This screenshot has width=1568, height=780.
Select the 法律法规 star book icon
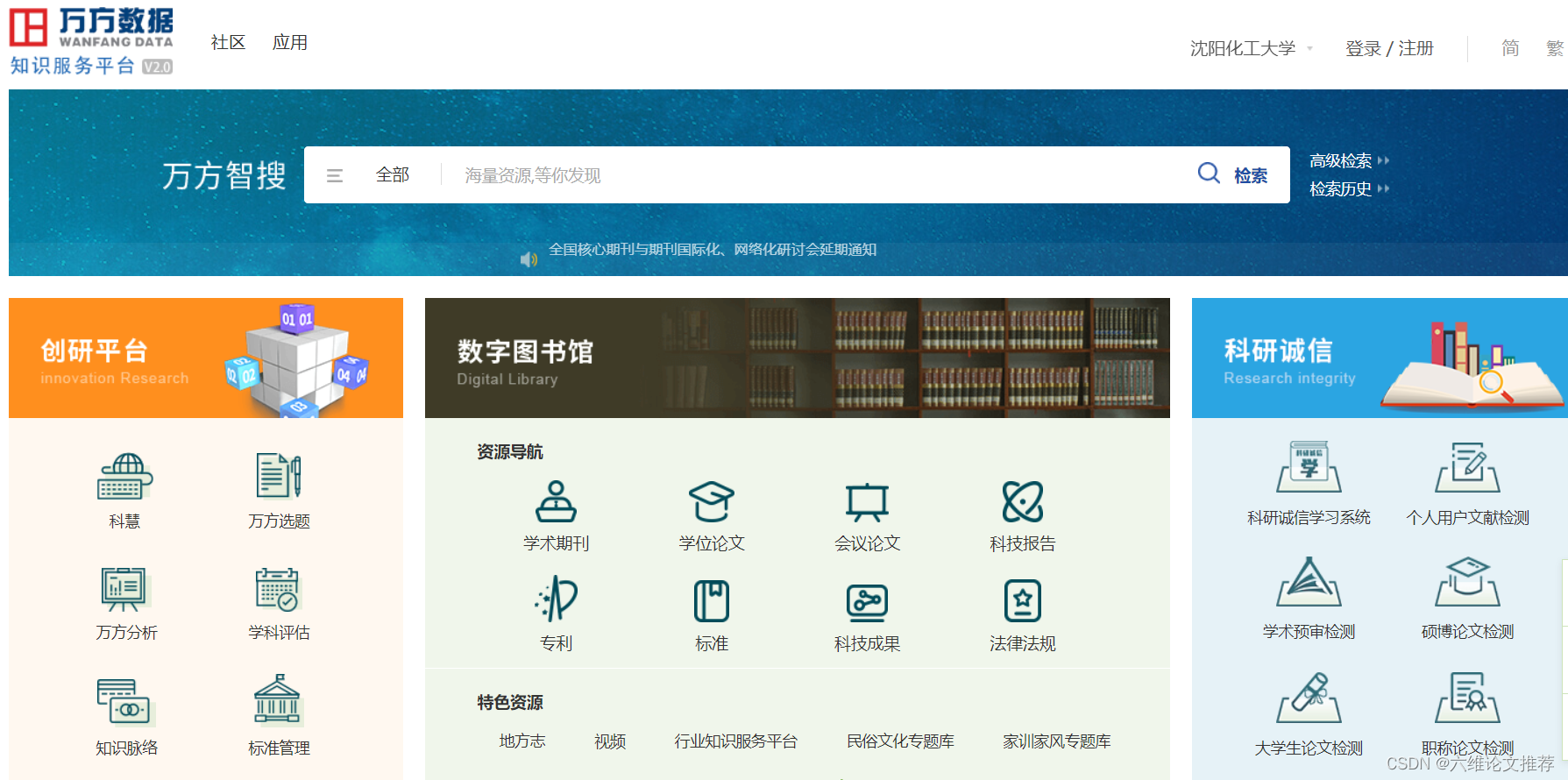pyautogui.click(x=1023, y=601)
